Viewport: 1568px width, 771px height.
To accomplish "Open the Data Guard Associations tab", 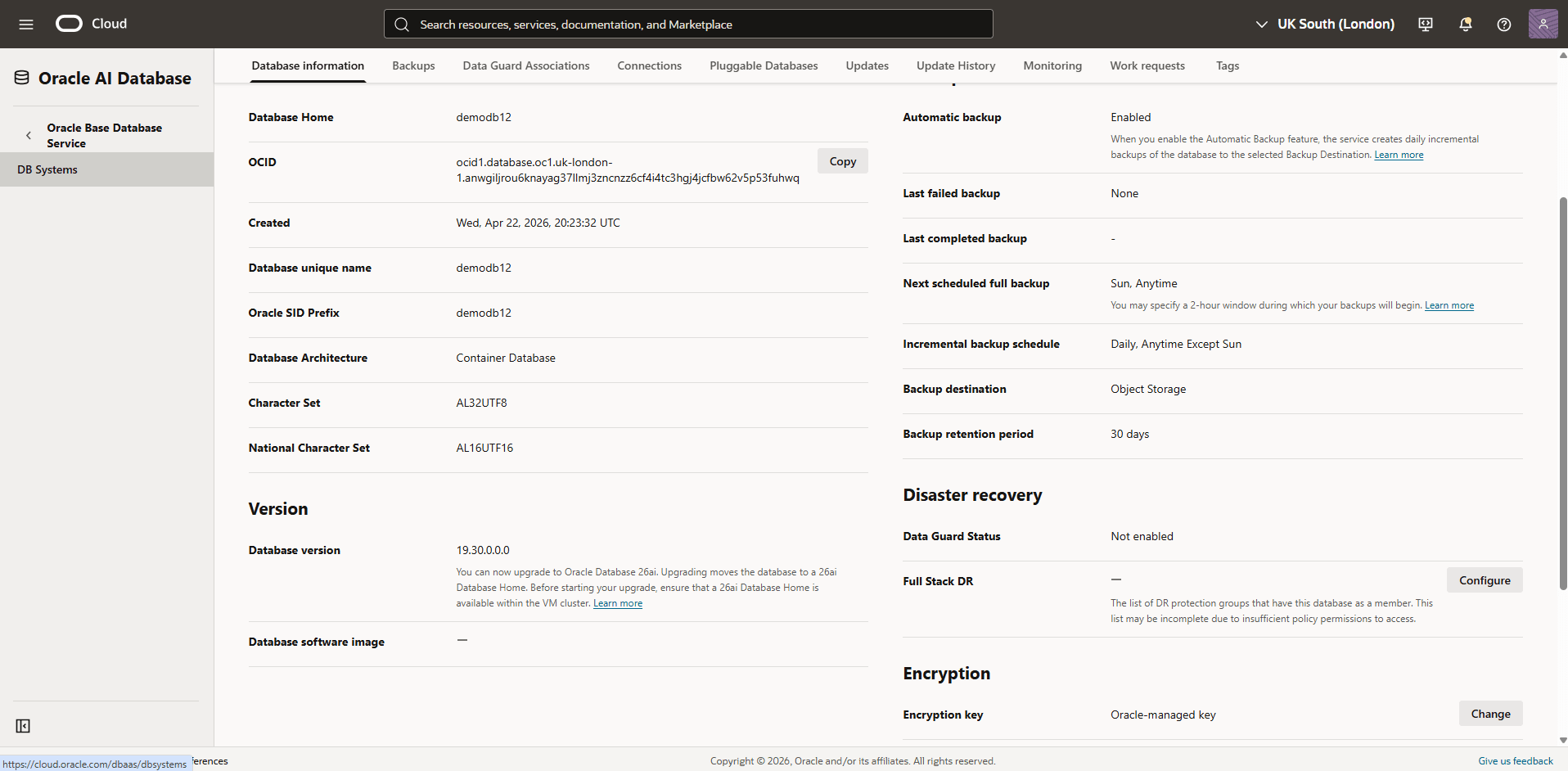I will [x=526, y=65].
